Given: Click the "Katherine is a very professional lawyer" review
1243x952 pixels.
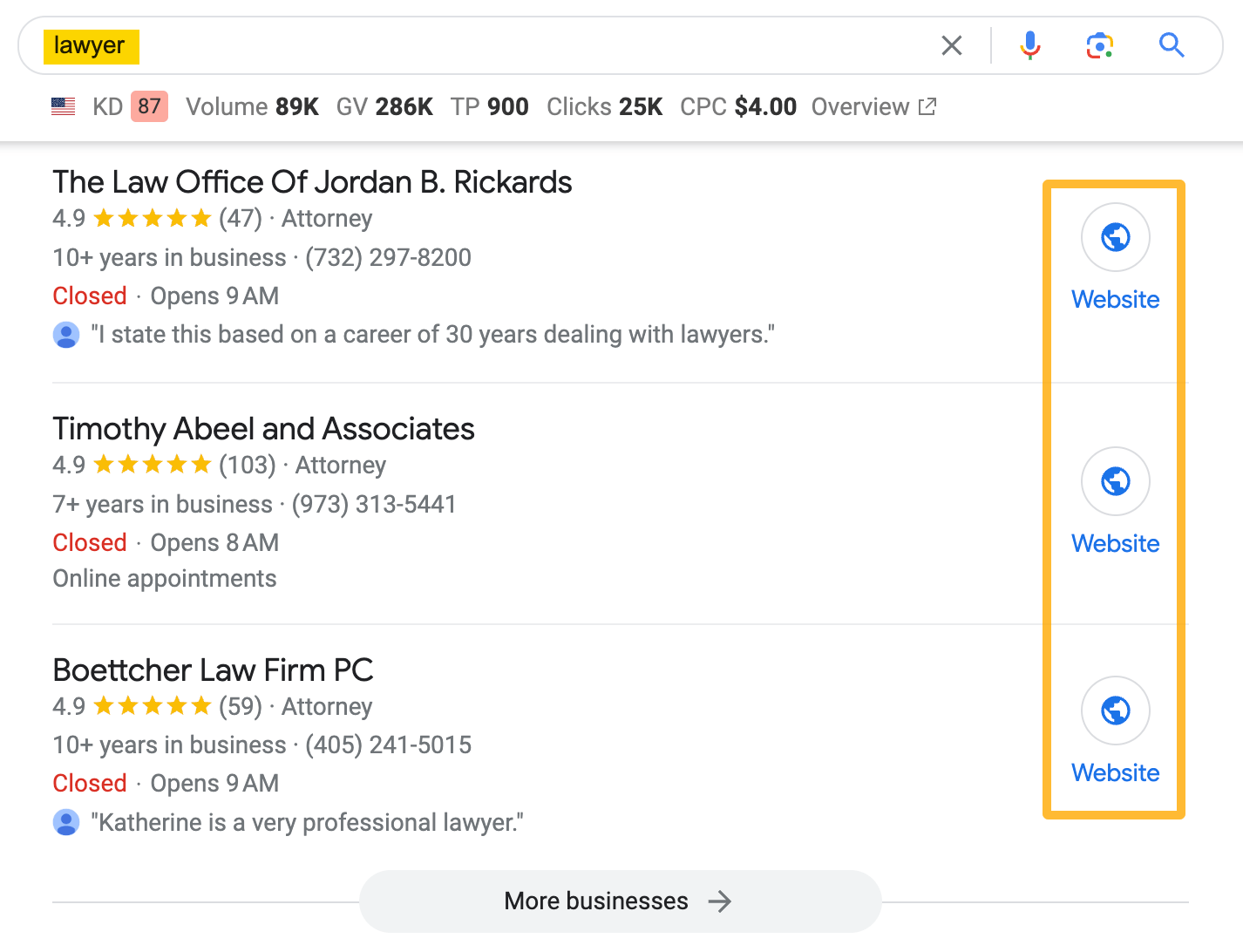Looking at the screenshot, I should pyautogui.click(x=307, y=822).
